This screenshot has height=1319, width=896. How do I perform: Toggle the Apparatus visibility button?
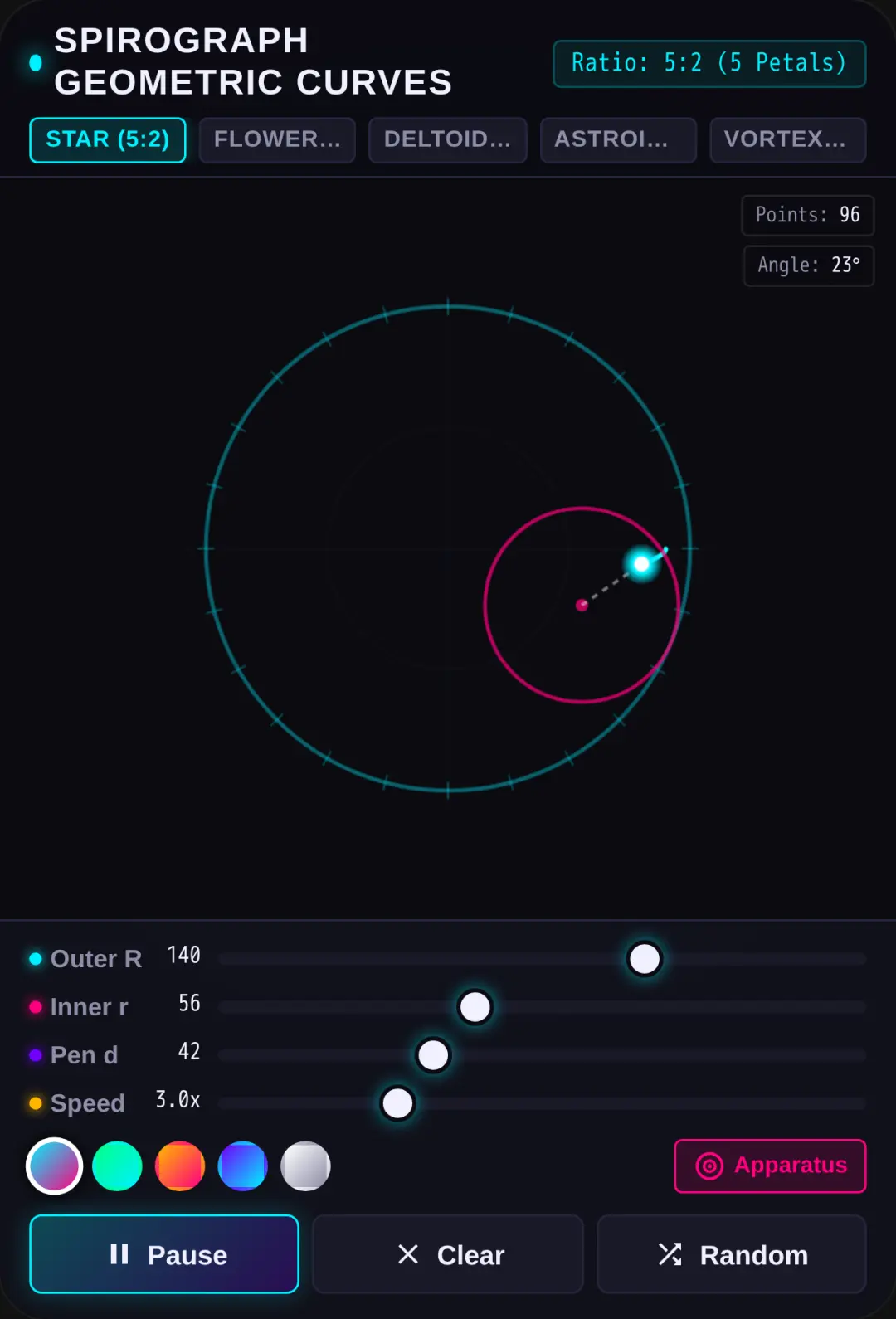(770, 1166)
